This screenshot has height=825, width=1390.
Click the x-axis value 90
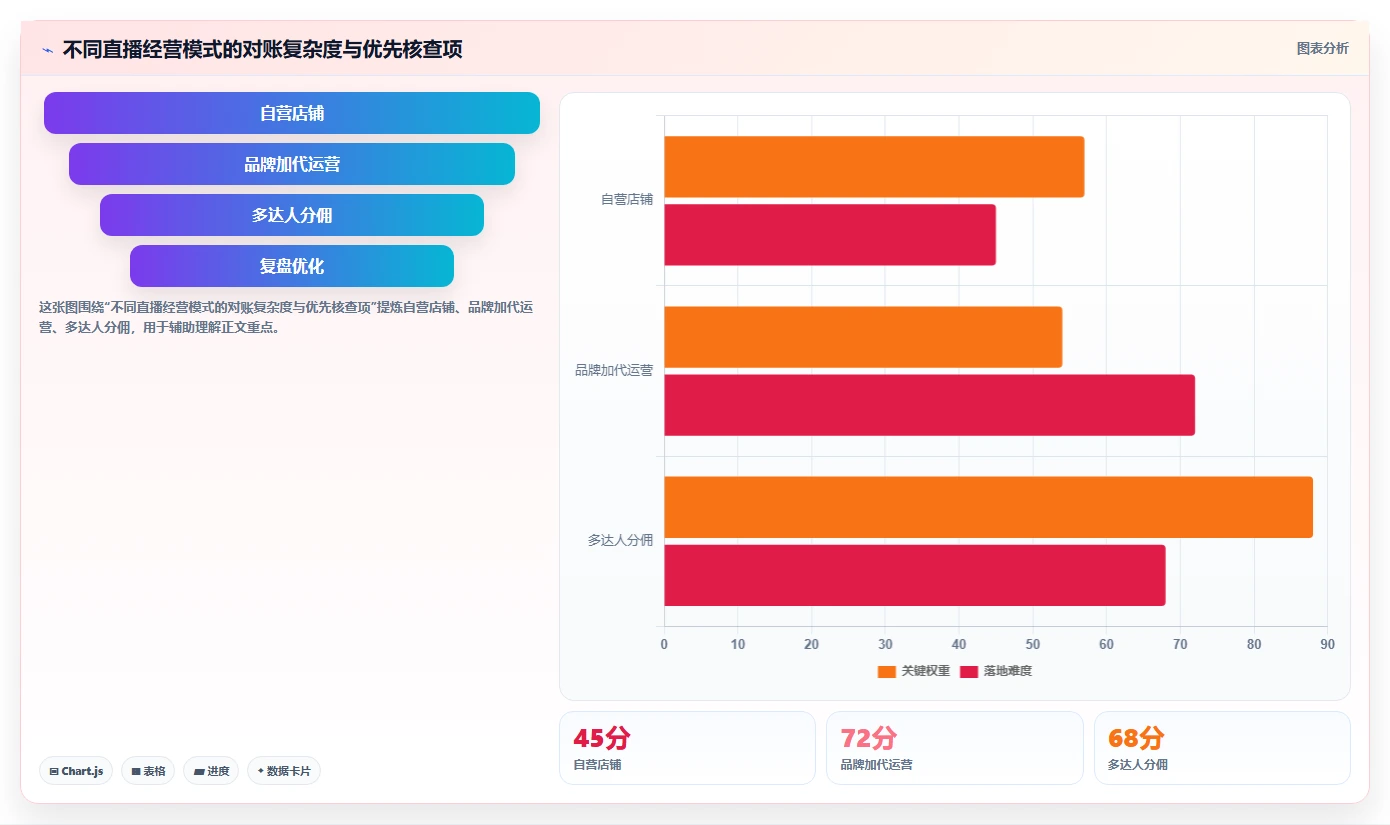1327,644
